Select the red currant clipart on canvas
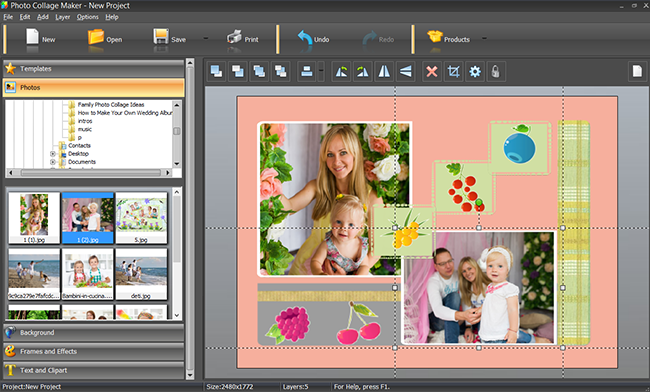Viewport: 650px width, 392px height. (x=465, y=187)
